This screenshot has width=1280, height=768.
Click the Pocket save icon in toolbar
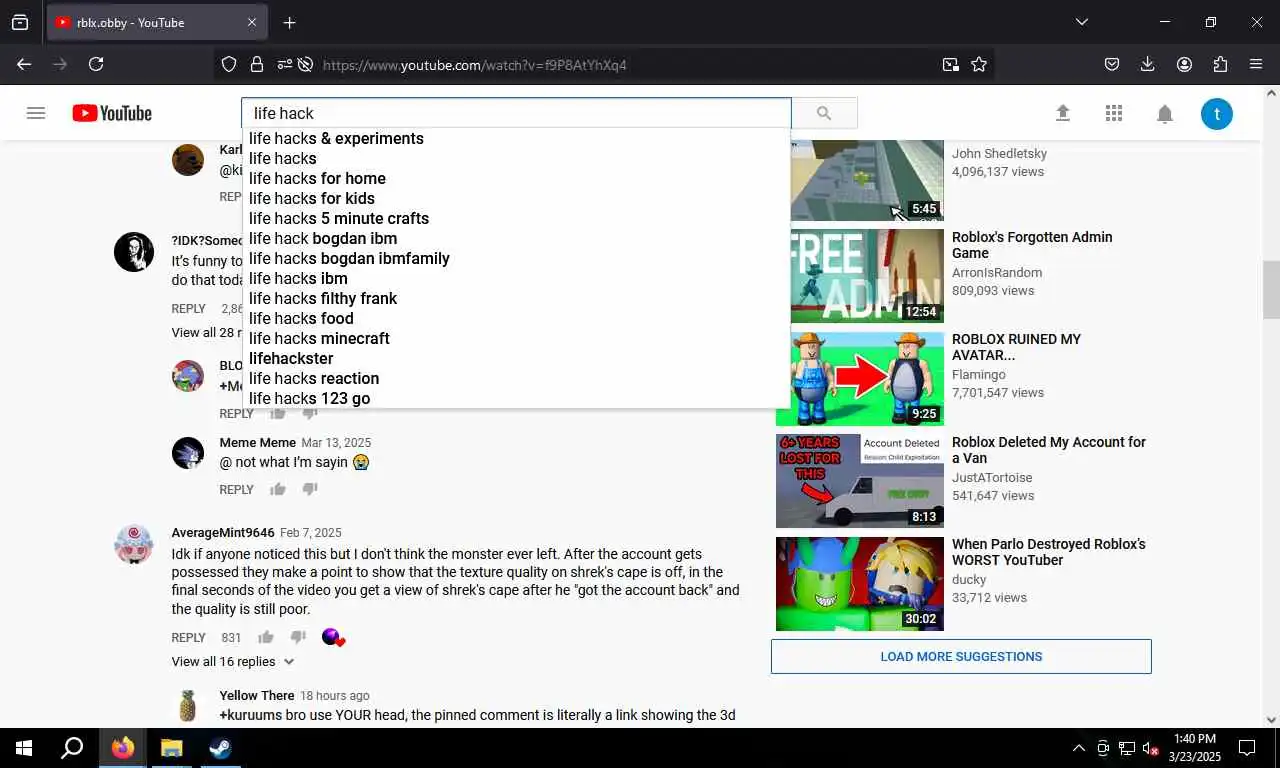1112,64
